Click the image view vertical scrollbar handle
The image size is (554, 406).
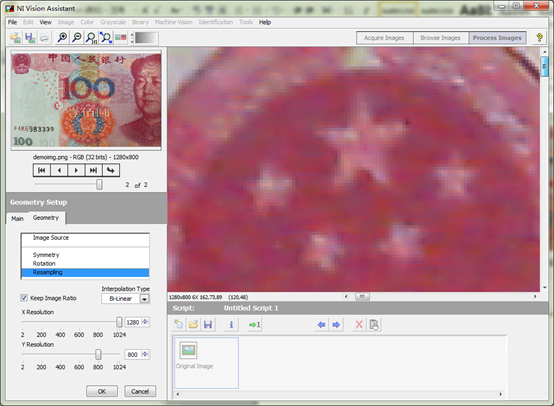pos(544,66)
